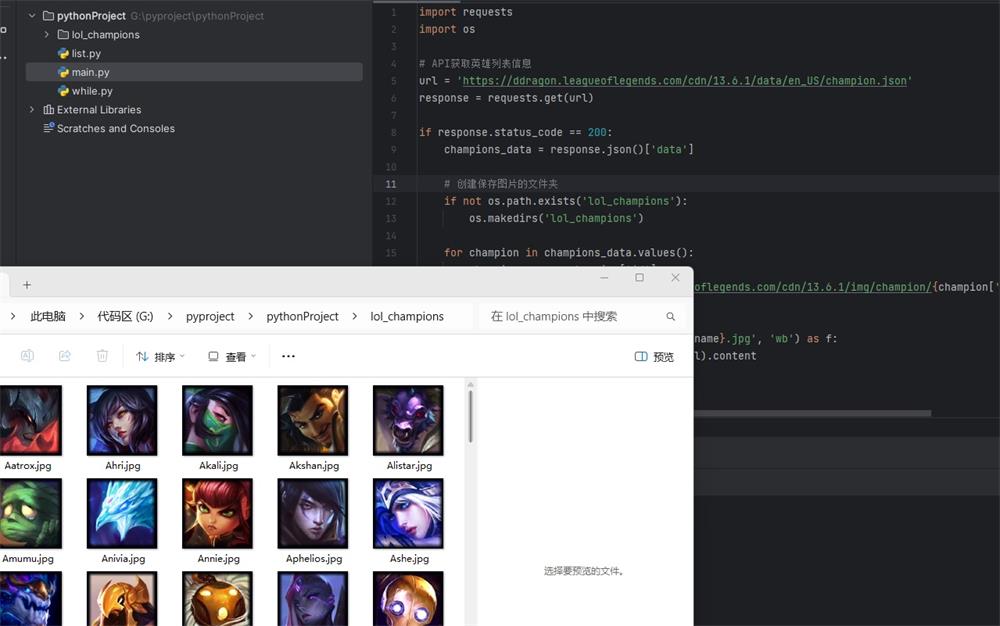This screenshot has width=1000, height=626.
Task: Open the more options ellipsis menu
Action: coord(288,356)
